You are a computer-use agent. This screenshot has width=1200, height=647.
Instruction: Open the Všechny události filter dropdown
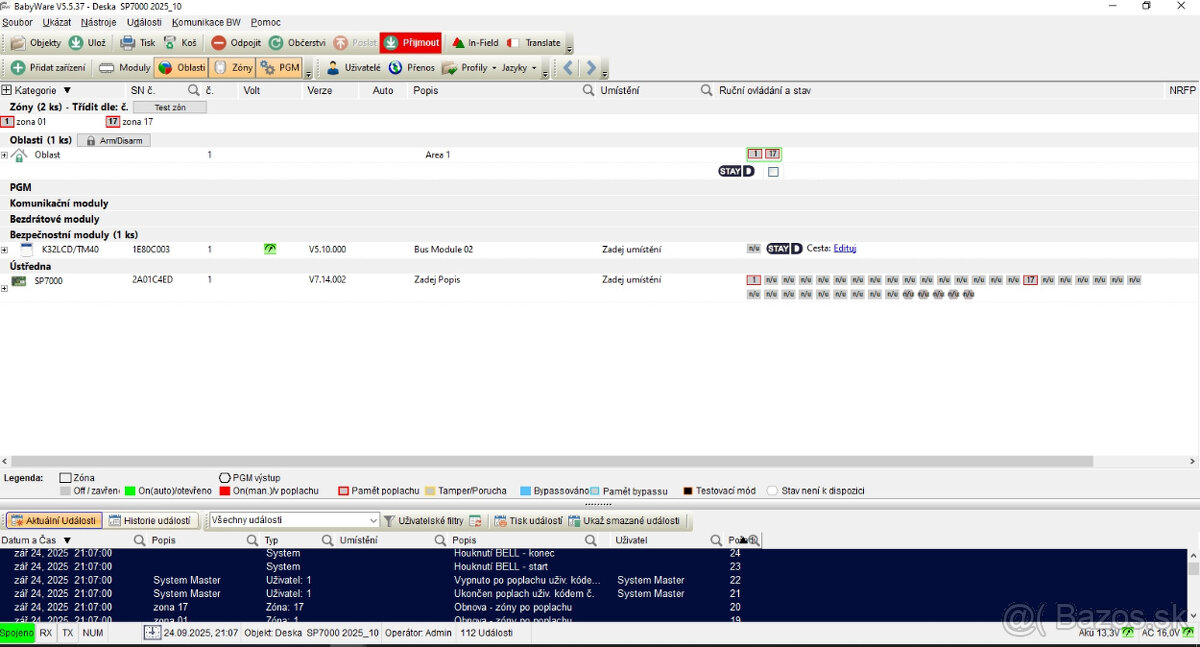(x=374, y=521)
